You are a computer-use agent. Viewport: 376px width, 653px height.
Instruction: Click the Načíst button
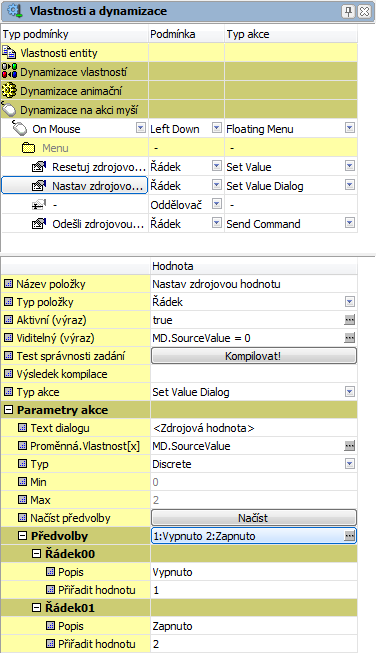click(254, 518)
